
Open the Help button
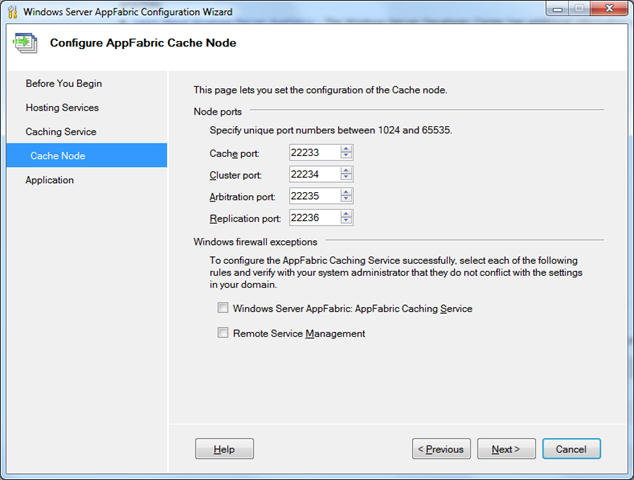pos(224,449)
